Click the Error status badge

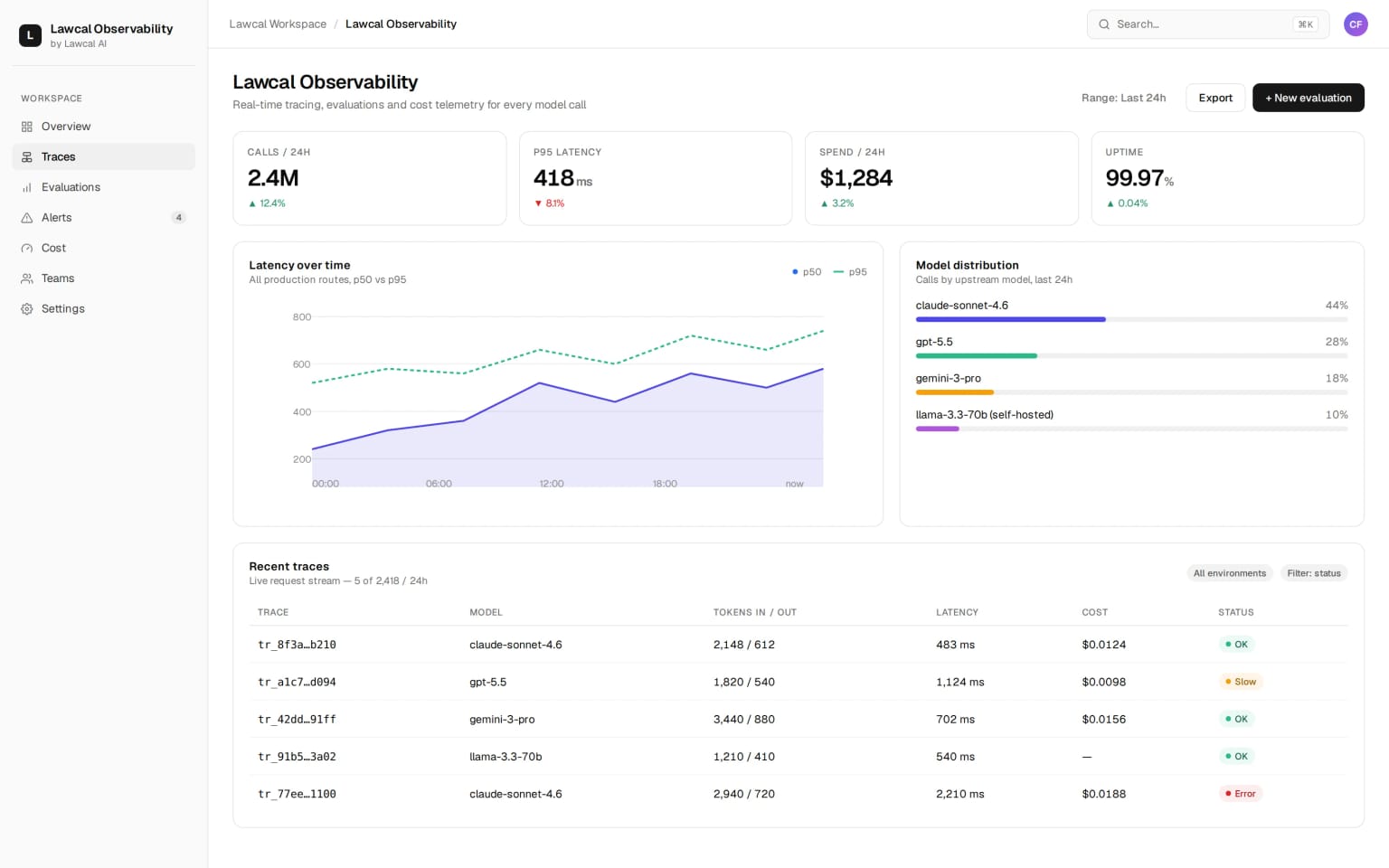1241,794
